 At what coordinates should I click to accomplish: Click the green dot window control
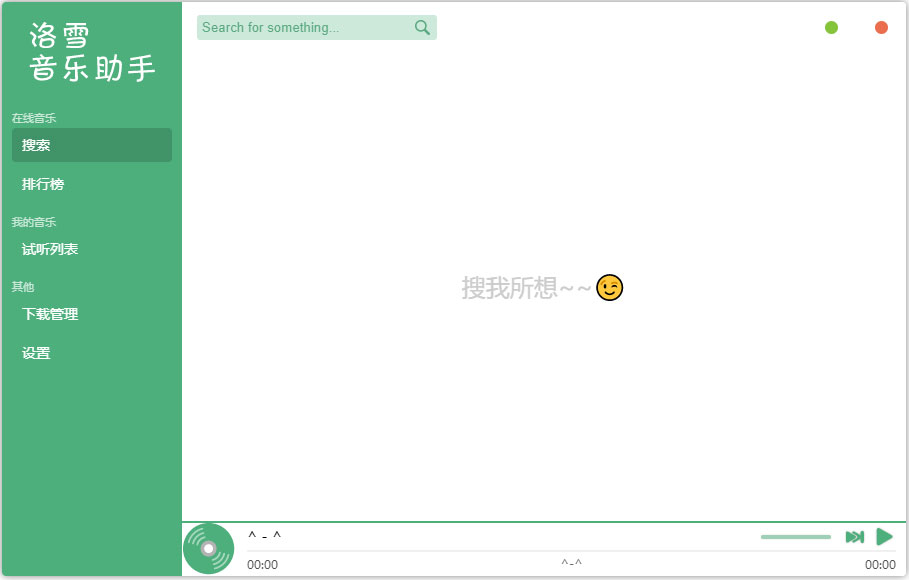pyautogui.click(x=831, y=27)
